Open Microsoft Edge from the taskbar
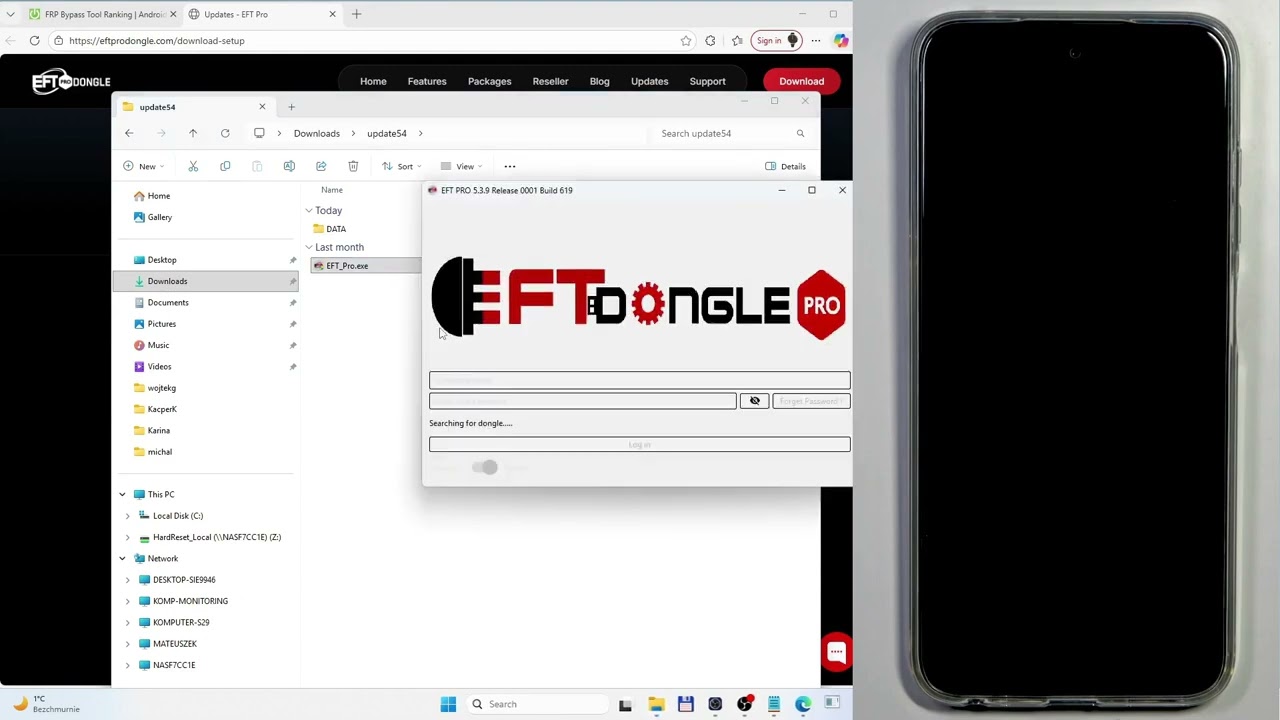Image resolution: width=1280 pixels, height=720 pixels. pos(803,704)
